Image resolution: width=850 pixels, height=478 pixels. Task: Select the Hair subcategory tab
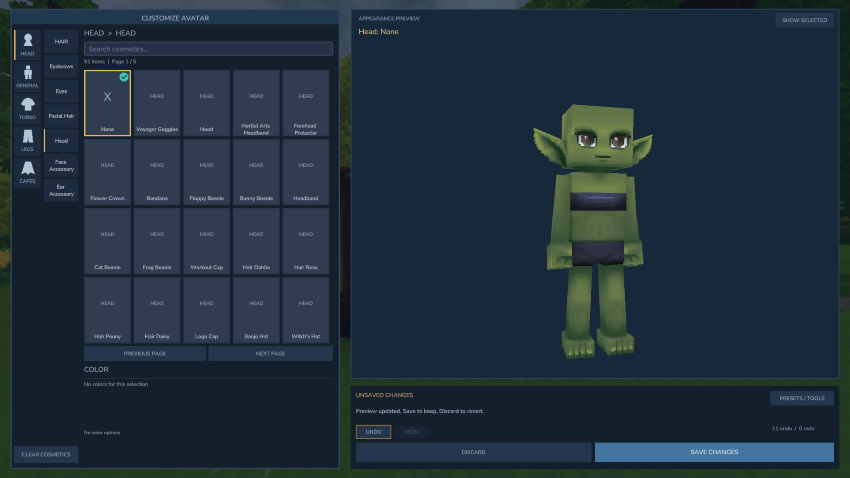click(61, 42)
